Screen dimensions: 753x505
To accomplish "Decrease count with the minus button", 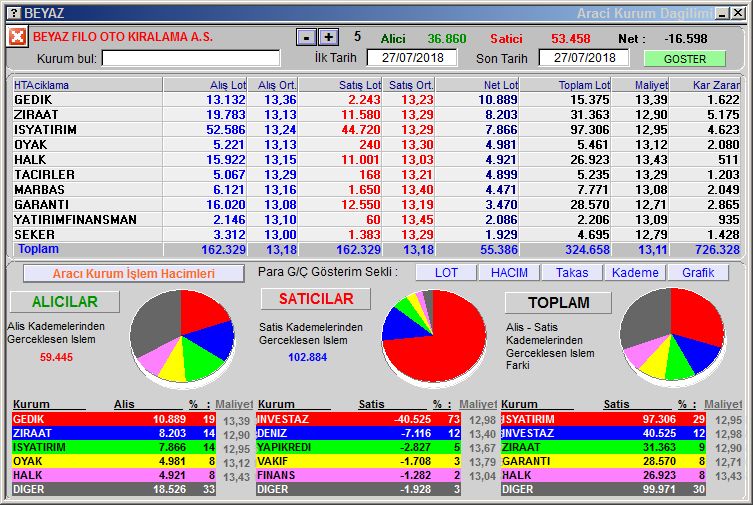I will click(306, 37).
